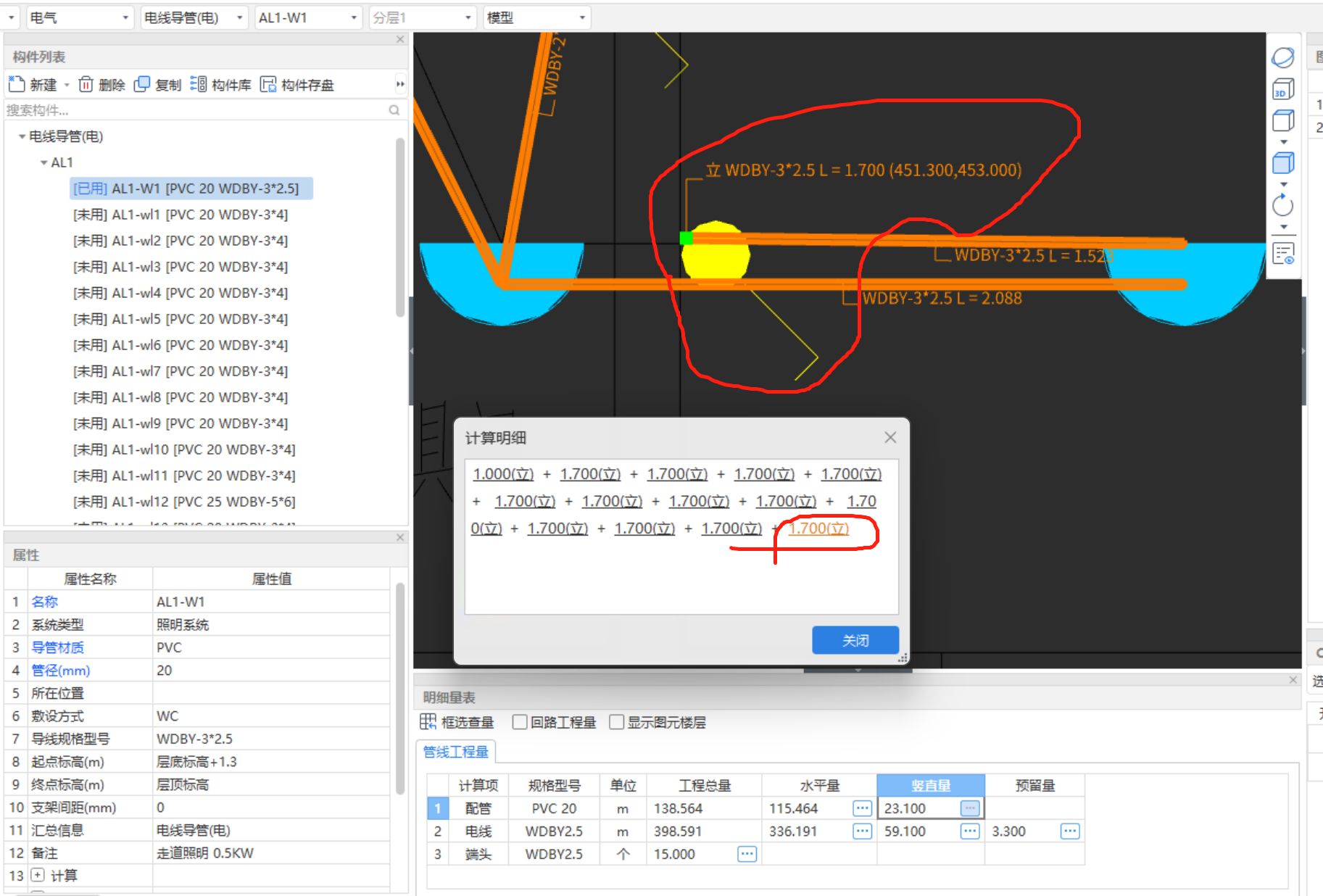This screenshot has height=896, width=1323.
Task: Click the orbit view icon in viewport toolbar
Action: click(1283, 57)
